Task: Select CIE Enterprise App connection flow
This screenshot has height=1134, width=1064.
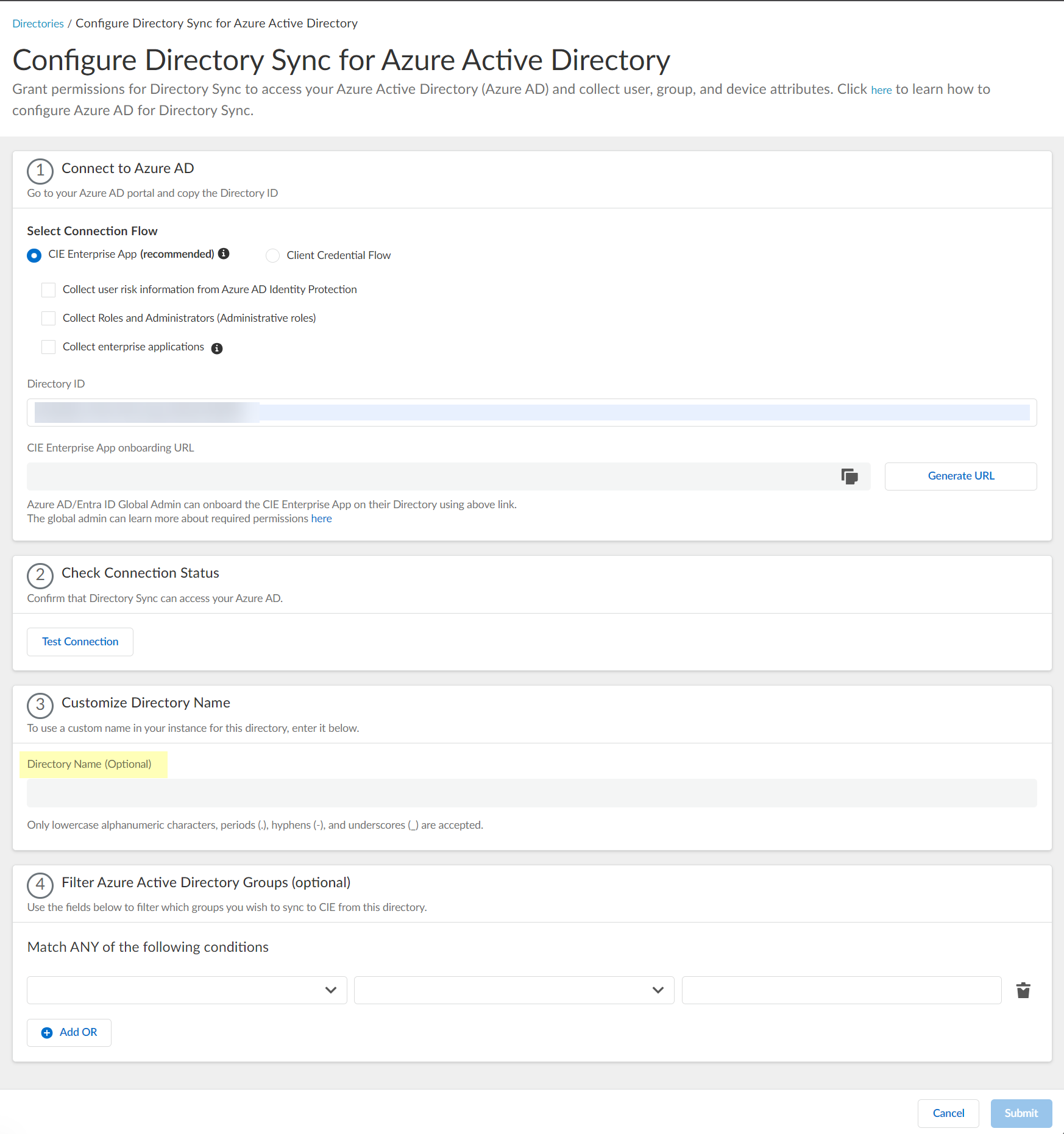Action: (x=34, y=255)
